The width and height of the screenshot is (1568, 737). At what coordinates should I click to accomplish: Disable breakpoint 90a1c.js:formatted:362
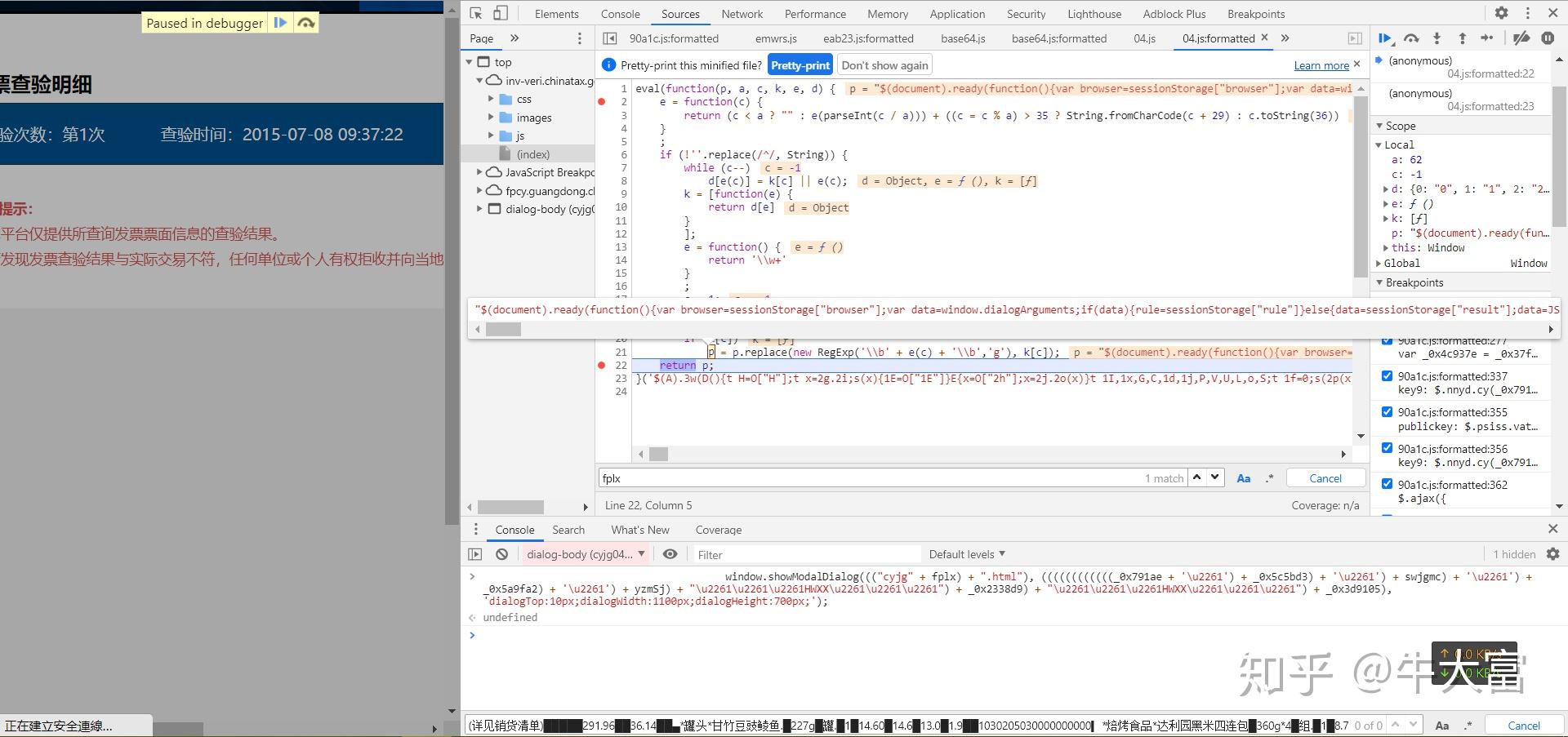[1387, 484]
